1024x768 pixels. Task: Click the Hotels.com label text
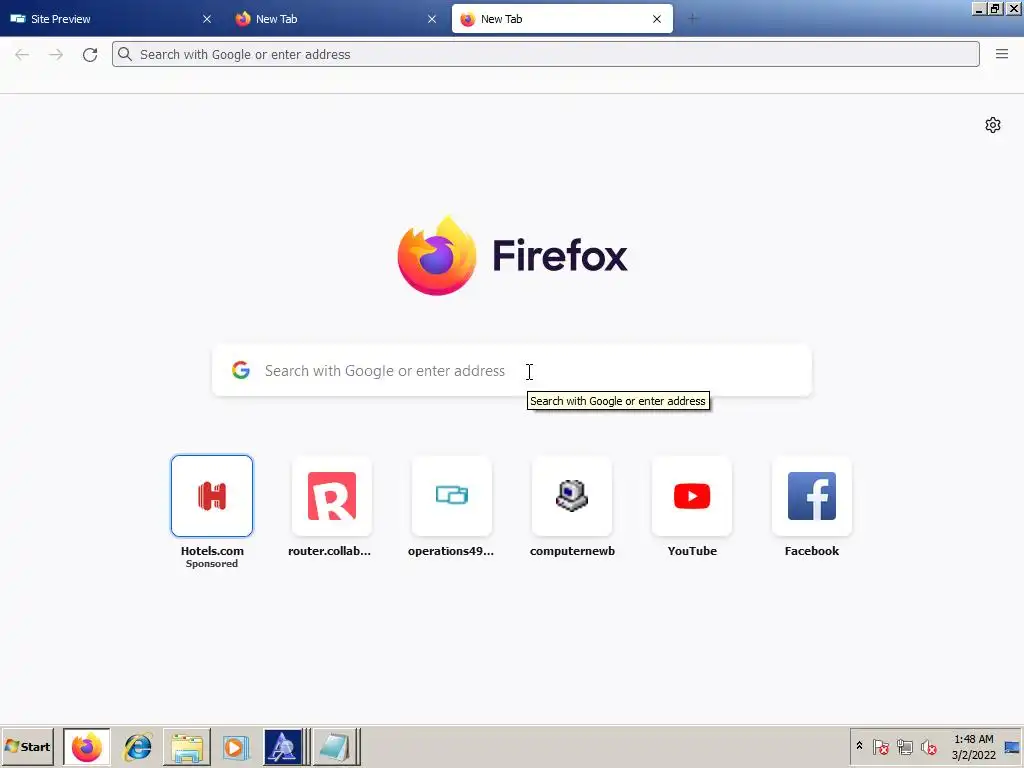[x=212, y=551]
